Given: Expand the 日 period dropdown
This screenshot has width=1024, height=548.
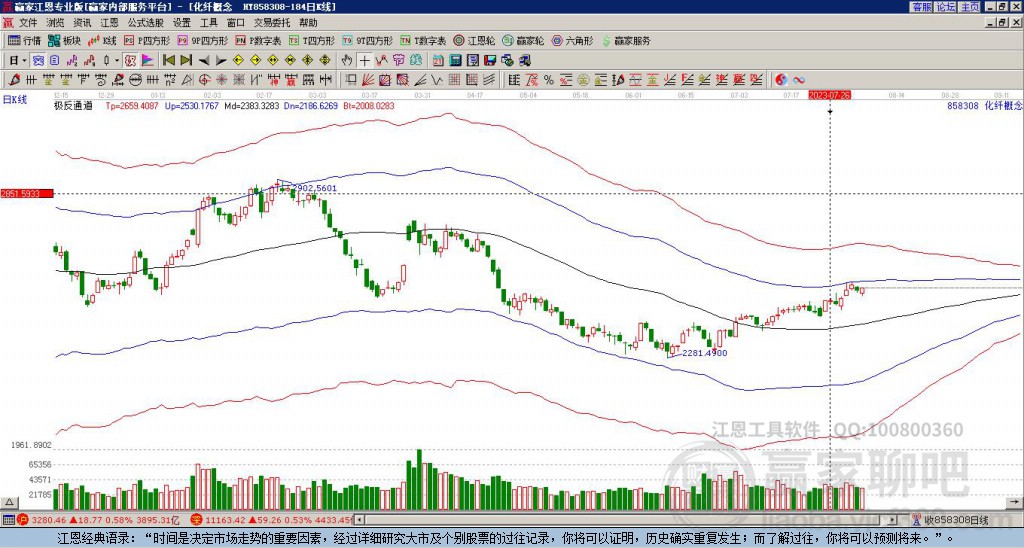Looking at the screenshot, I should pyautogui.click(x=18, y=60).
